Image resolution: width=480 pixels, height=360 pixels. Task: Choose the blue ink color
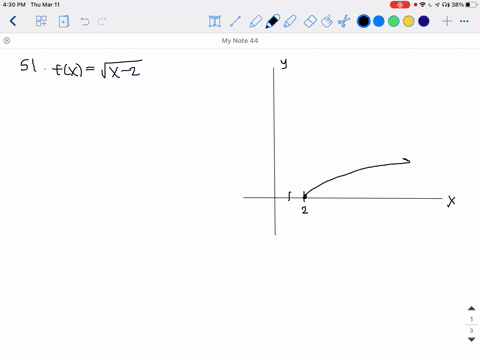pyautogui.click(x=379, y=21)
